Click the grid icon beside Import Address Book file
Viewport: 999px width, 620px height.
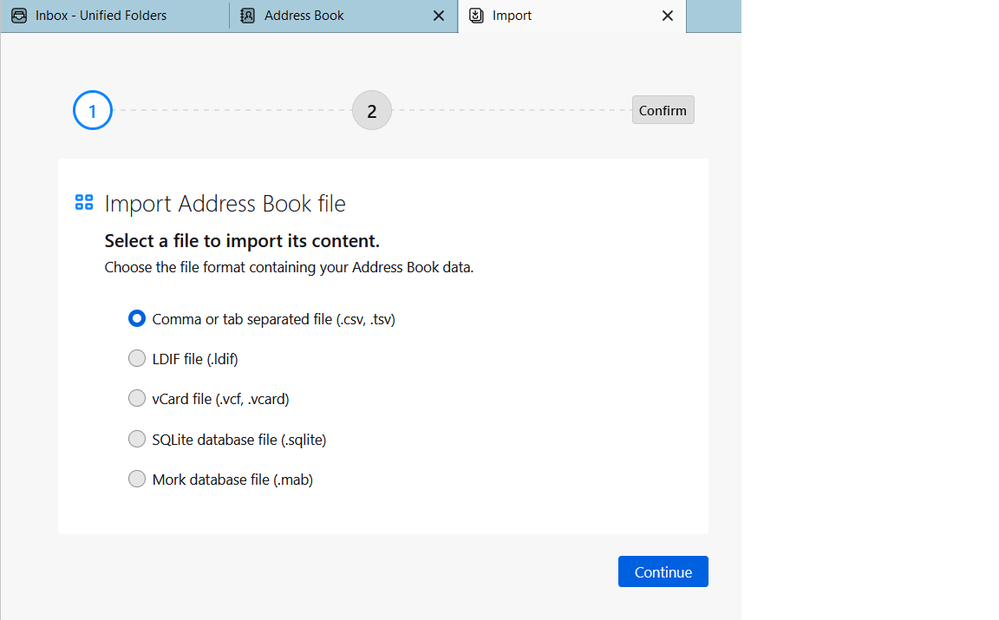click(x=84, y=203)
